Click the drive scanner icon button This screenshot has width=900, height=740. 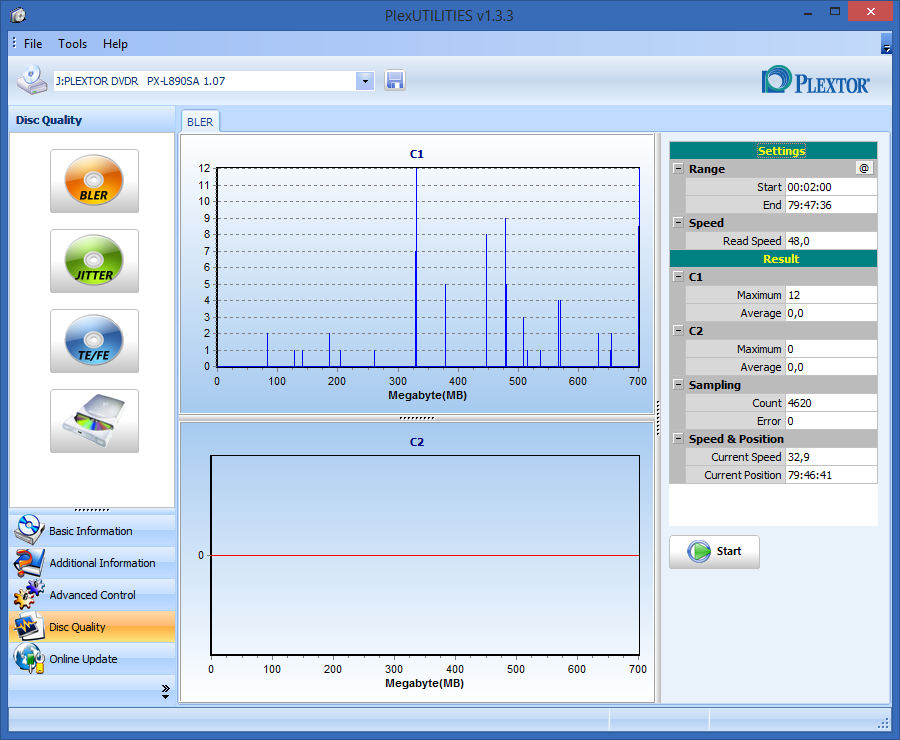tap(94, 421)
